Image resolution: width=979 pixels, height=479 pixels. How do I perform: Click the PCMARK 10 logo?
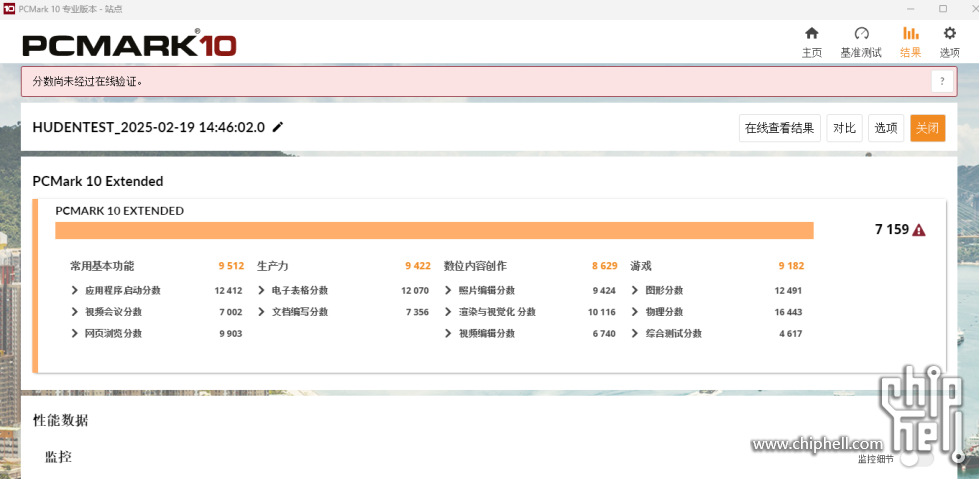coord(129,45)
